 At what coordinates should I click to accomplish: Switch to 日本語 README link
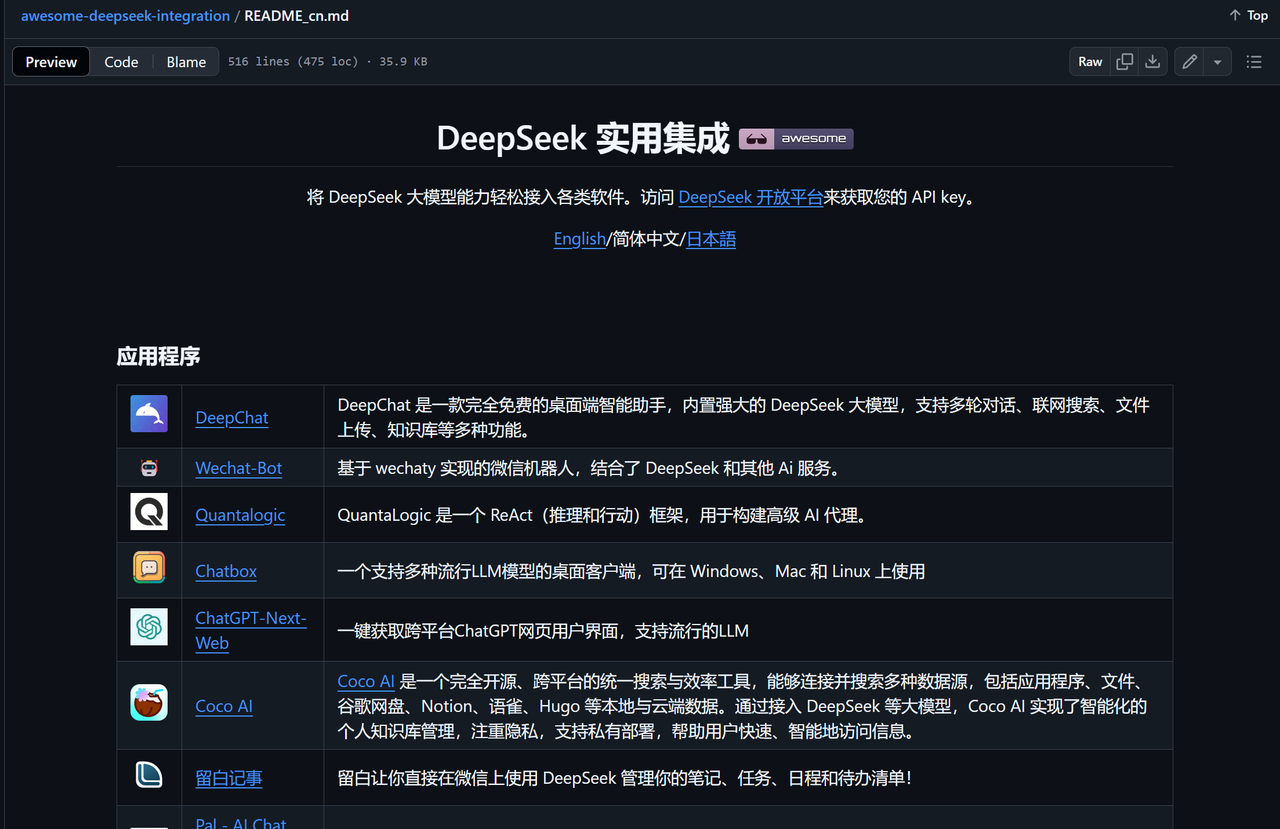click(711, 239)
